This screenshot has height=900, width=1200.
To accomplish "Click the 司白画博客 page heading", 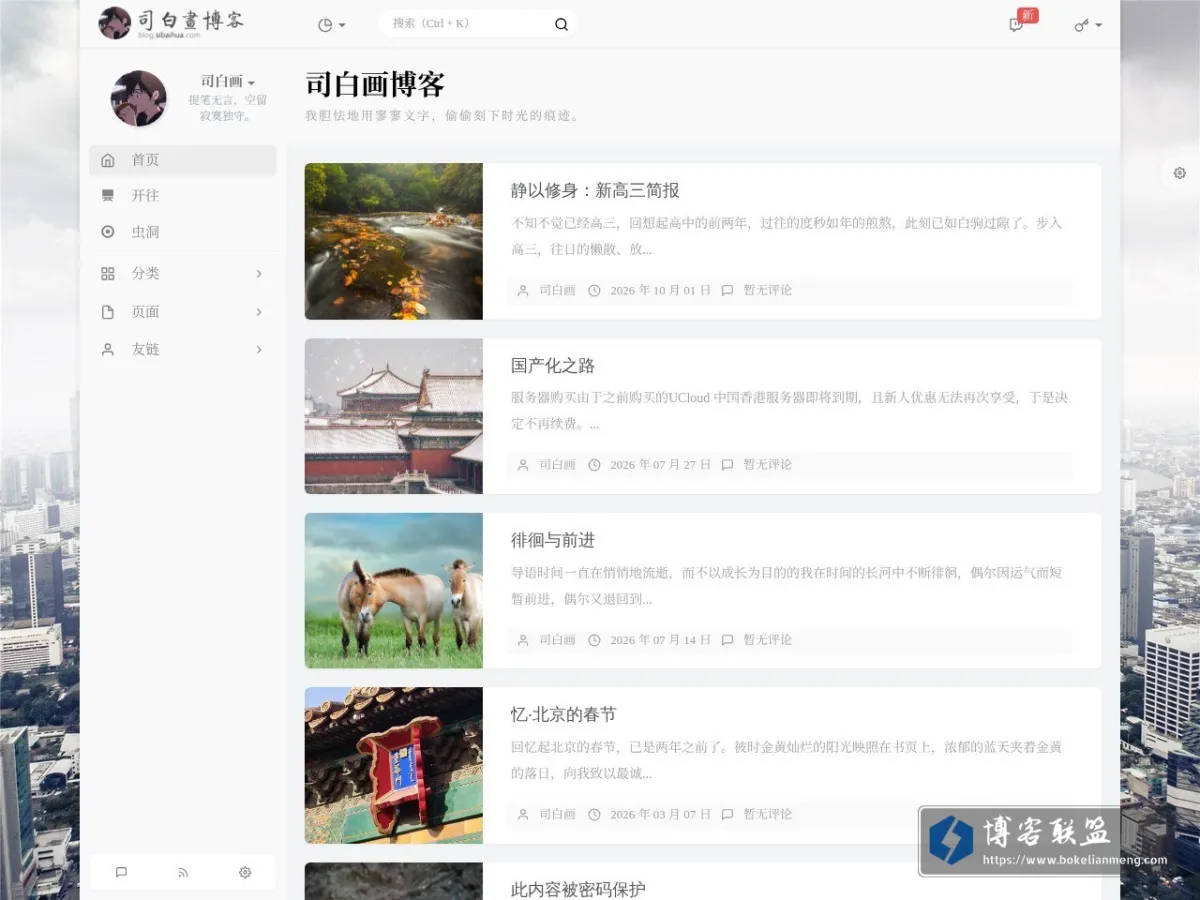I will 375,84.
